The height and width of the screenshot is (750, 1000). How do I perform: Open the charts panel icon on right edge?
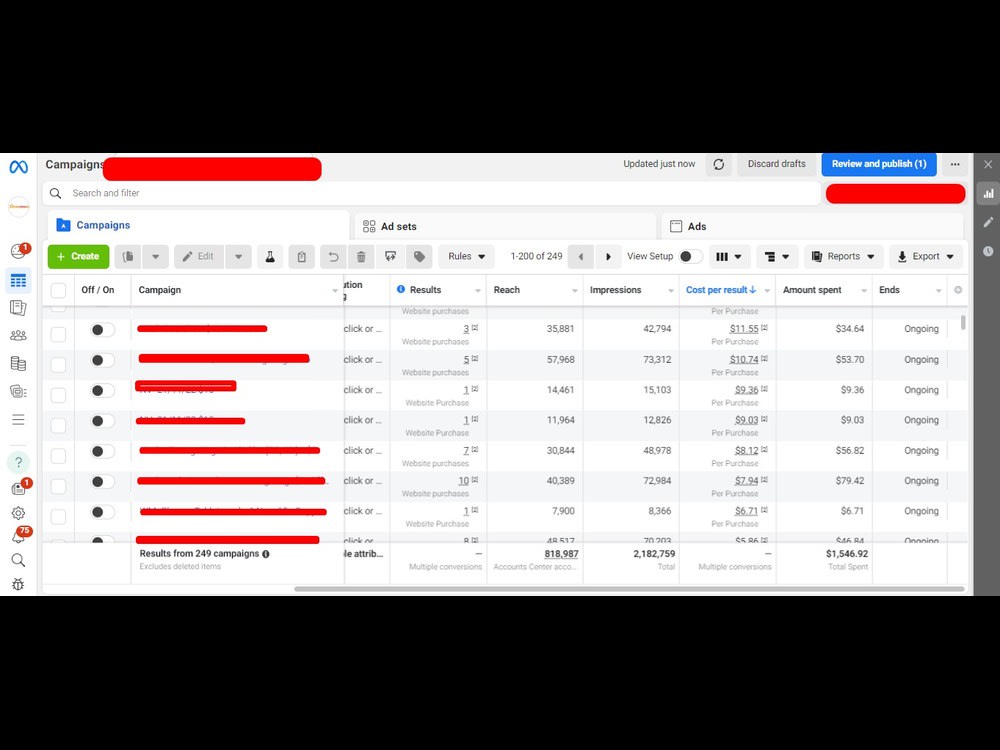tap(988, 193)
